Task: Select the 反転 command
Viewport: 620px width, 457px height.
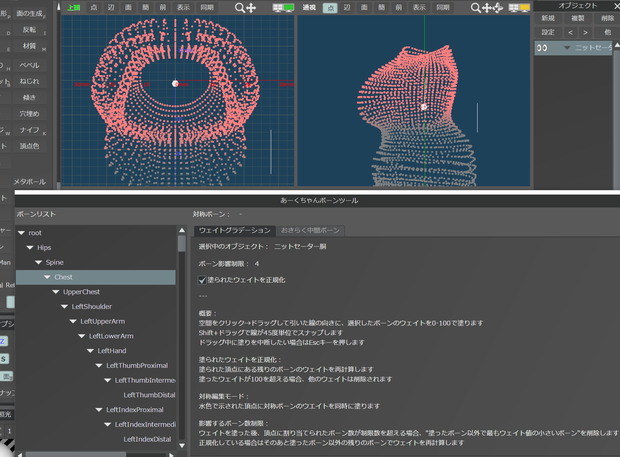Action: (30, 30)
